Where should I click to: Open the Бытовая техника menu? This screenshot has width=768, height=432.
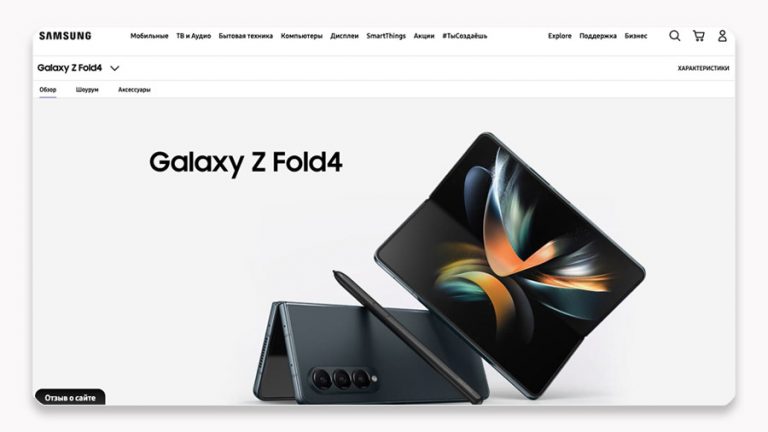coord(245,36)
